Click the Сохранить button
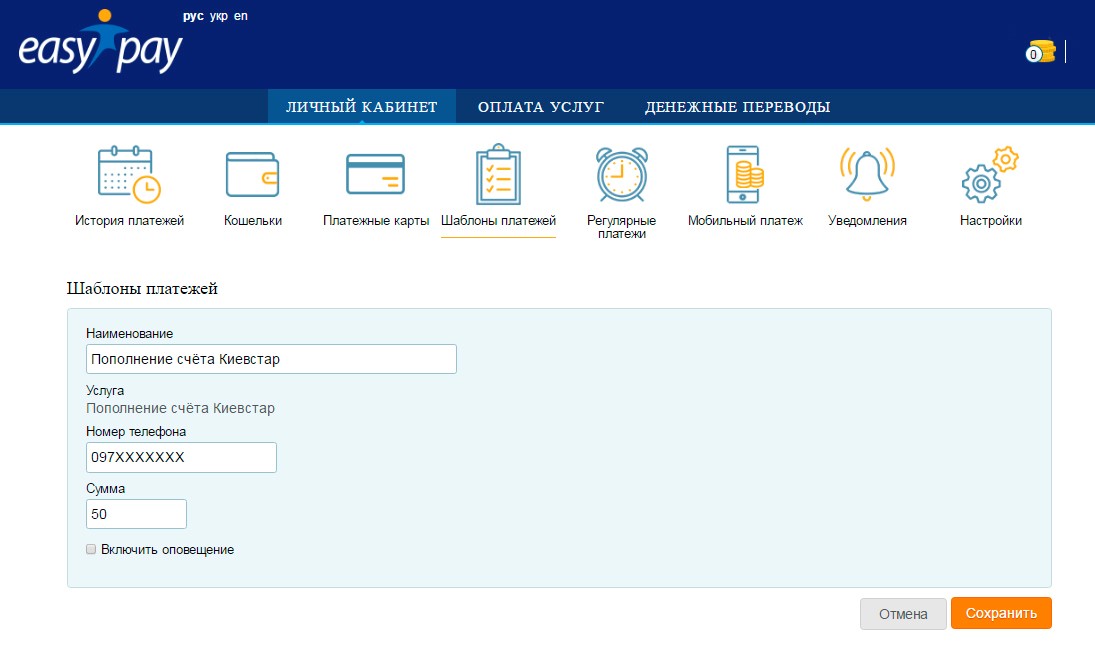 point(1001,614)
